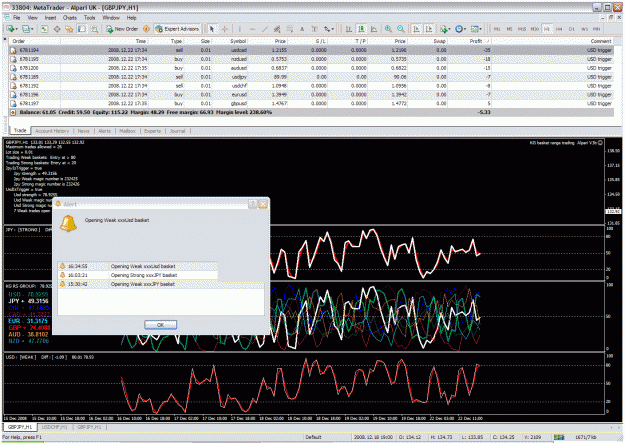Switch to the Account History tab

tap(52, 131)
